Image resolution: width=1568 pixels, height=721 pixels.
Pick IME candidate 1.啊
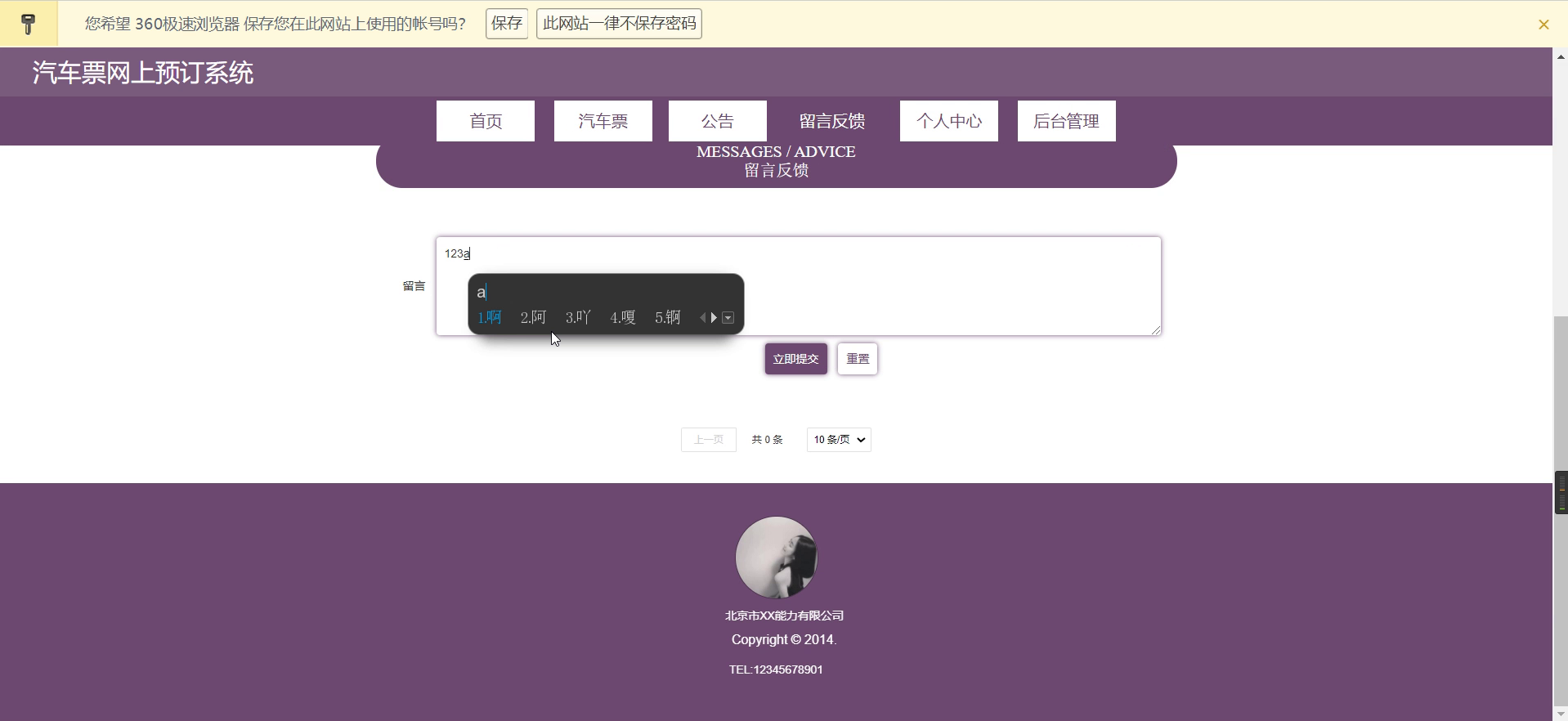[x=490, y=317]
